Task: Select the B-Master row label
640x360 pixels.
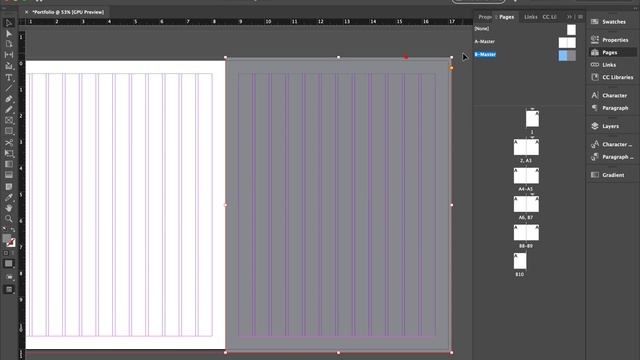Action: point(485,54)
